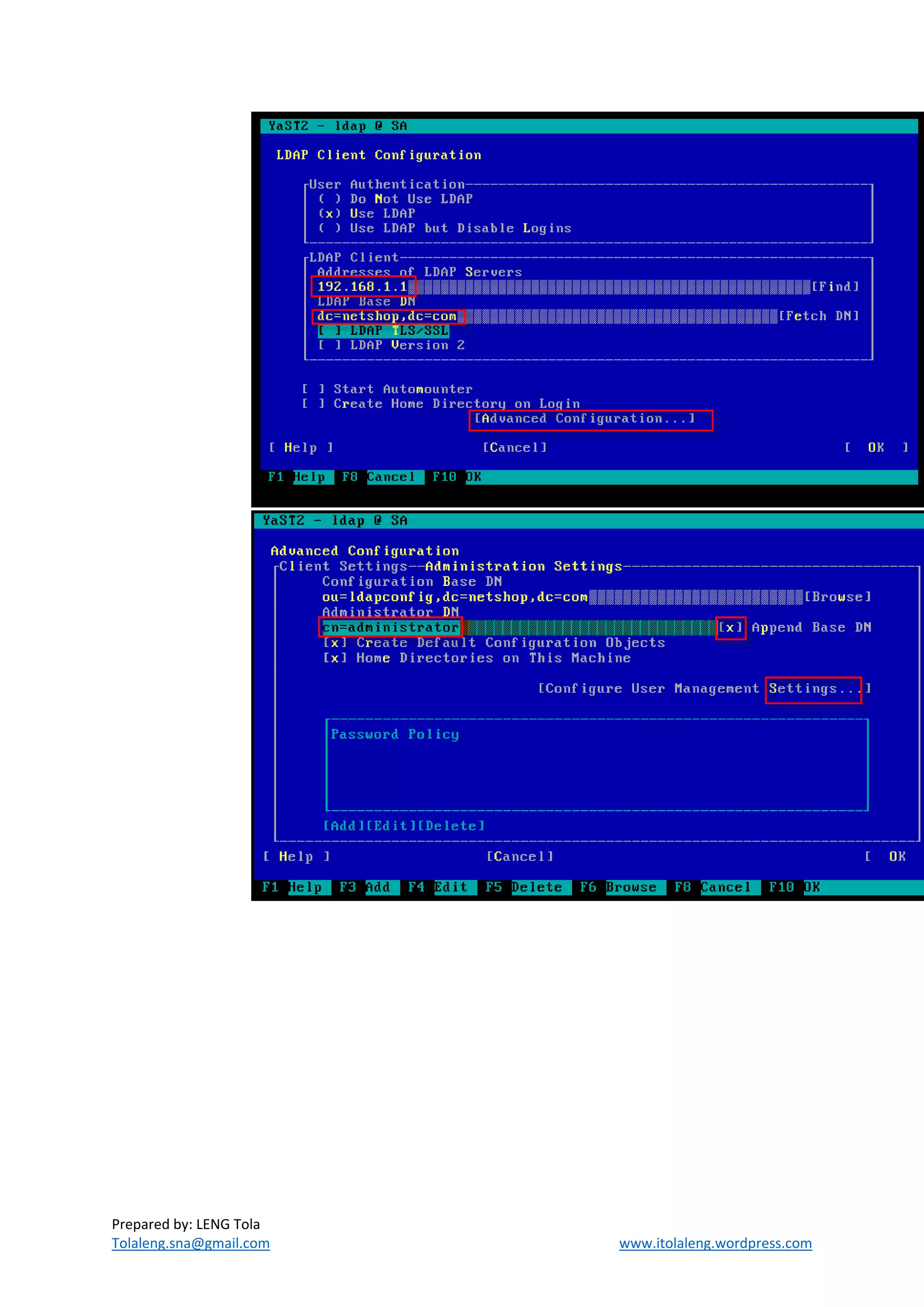Switch to the Administration Settings tab
Image resolution: width=924 pixels, height=1307 pixels.
[x=523, y=566]
